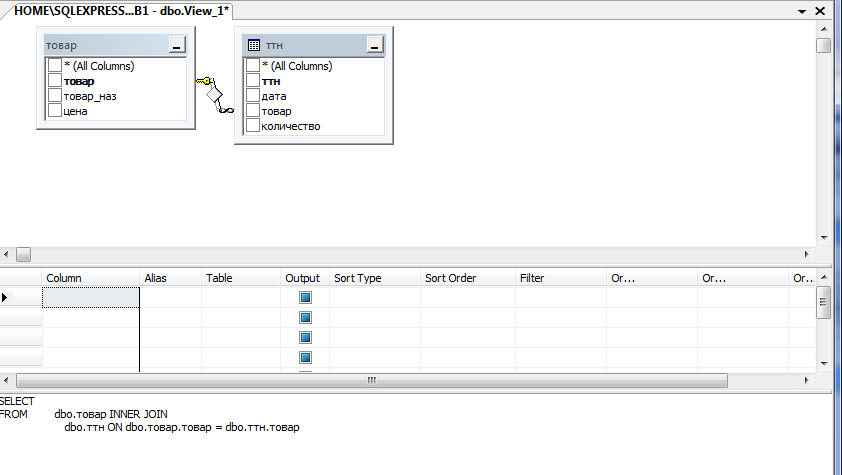Click the Sort Type cell in first row
The width and height of the screenshot is (842, 475).
[x=375, y=297]
